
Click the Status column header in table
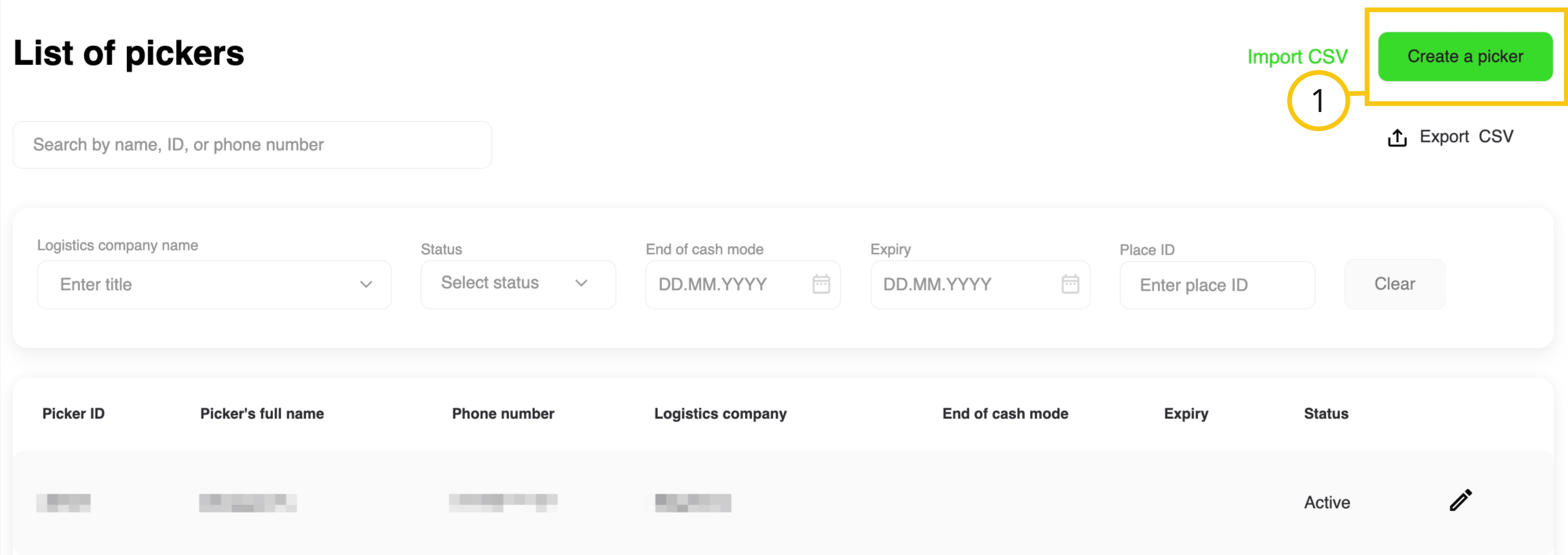(x=1326, y=414)
